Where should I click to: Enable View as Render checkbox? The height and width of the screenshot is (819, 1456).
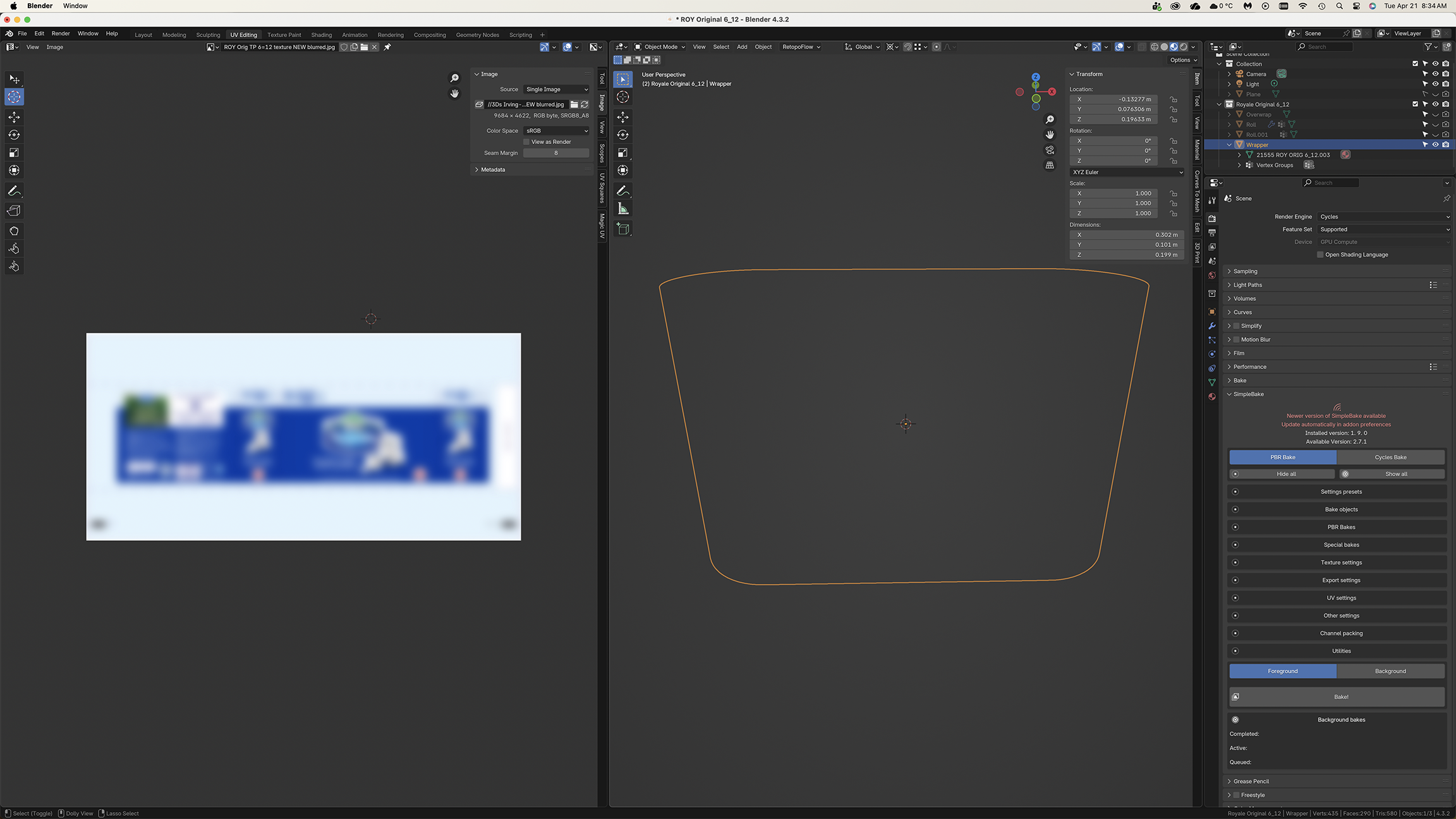pyautogui.click(x=526, y=142)
